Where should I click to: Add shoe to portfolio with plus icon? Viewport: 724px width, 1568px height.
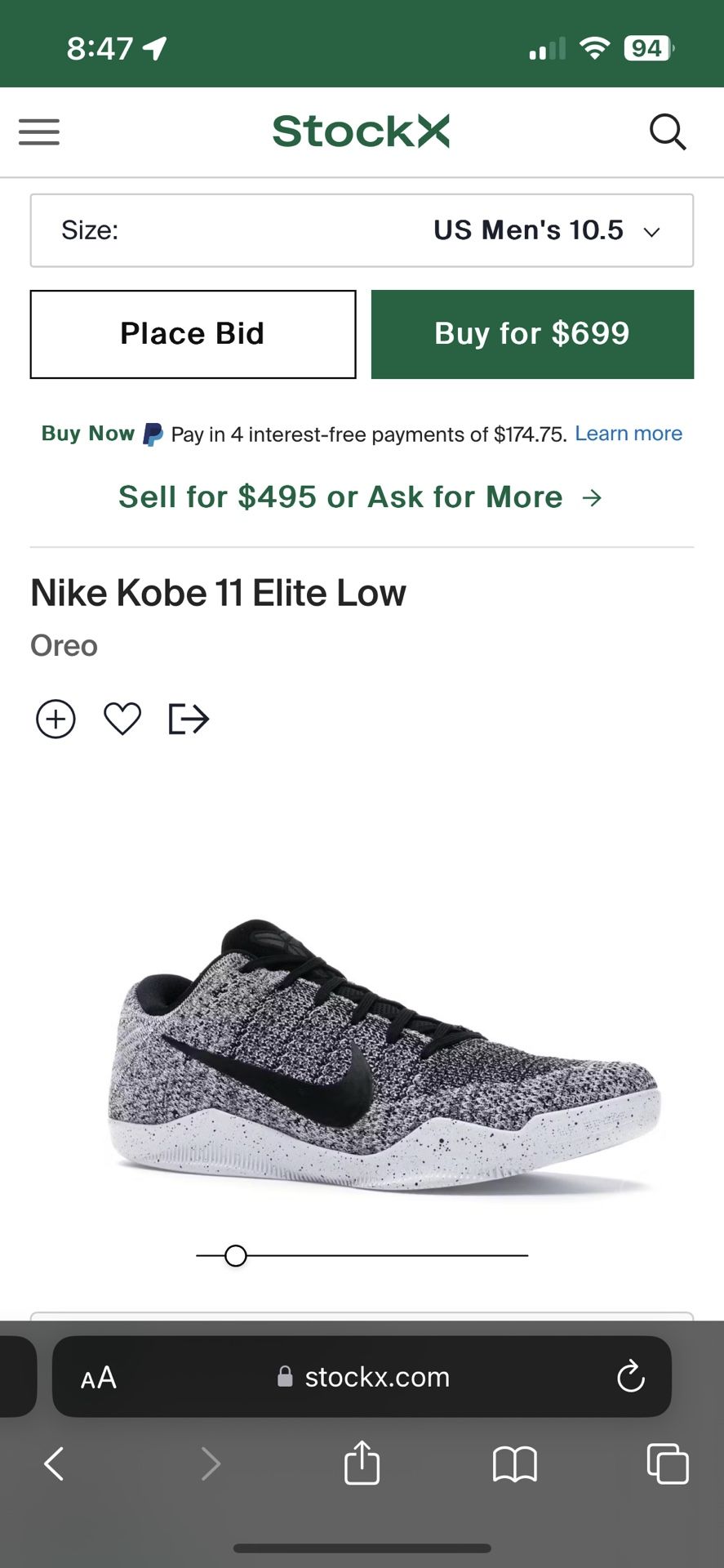[56, 719]
